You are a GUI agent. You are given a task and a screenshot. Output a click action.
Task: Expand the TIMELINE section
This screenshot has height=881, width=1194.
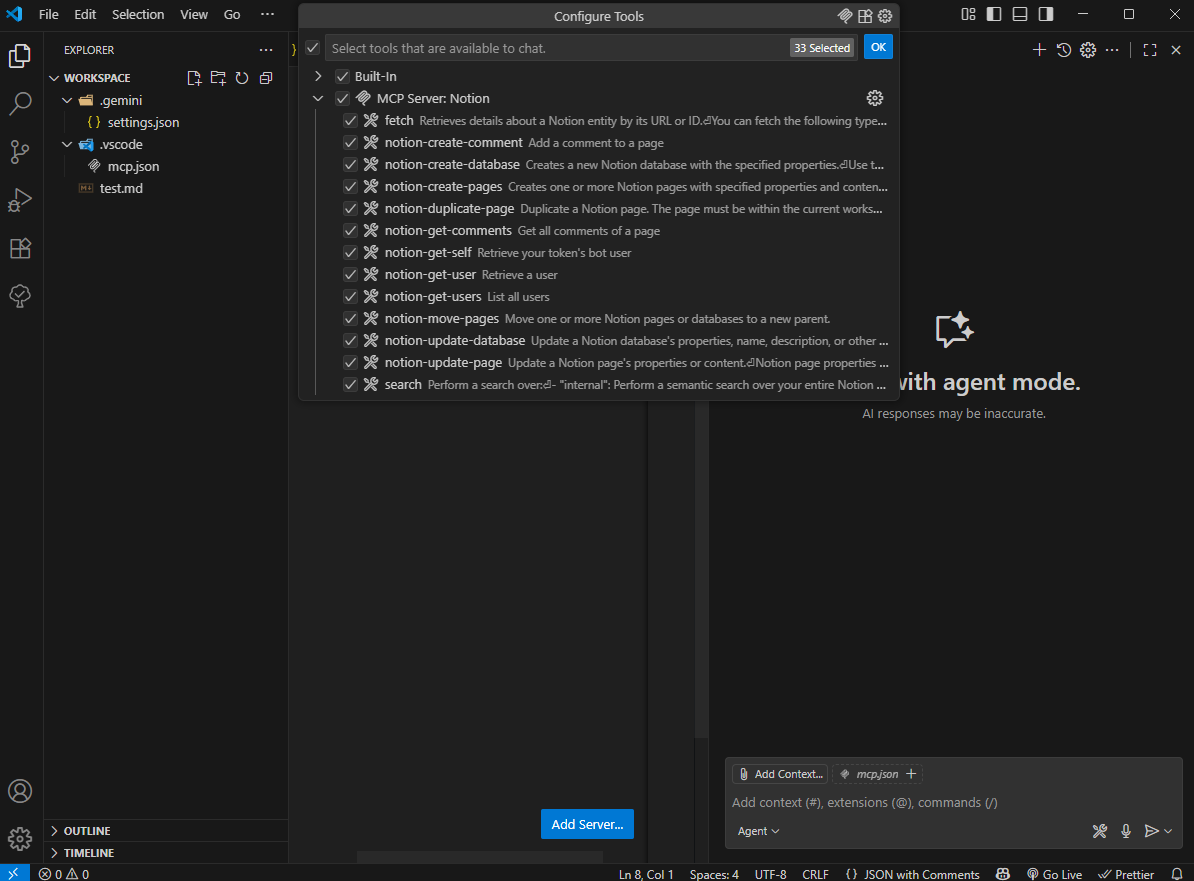[54, 853]
